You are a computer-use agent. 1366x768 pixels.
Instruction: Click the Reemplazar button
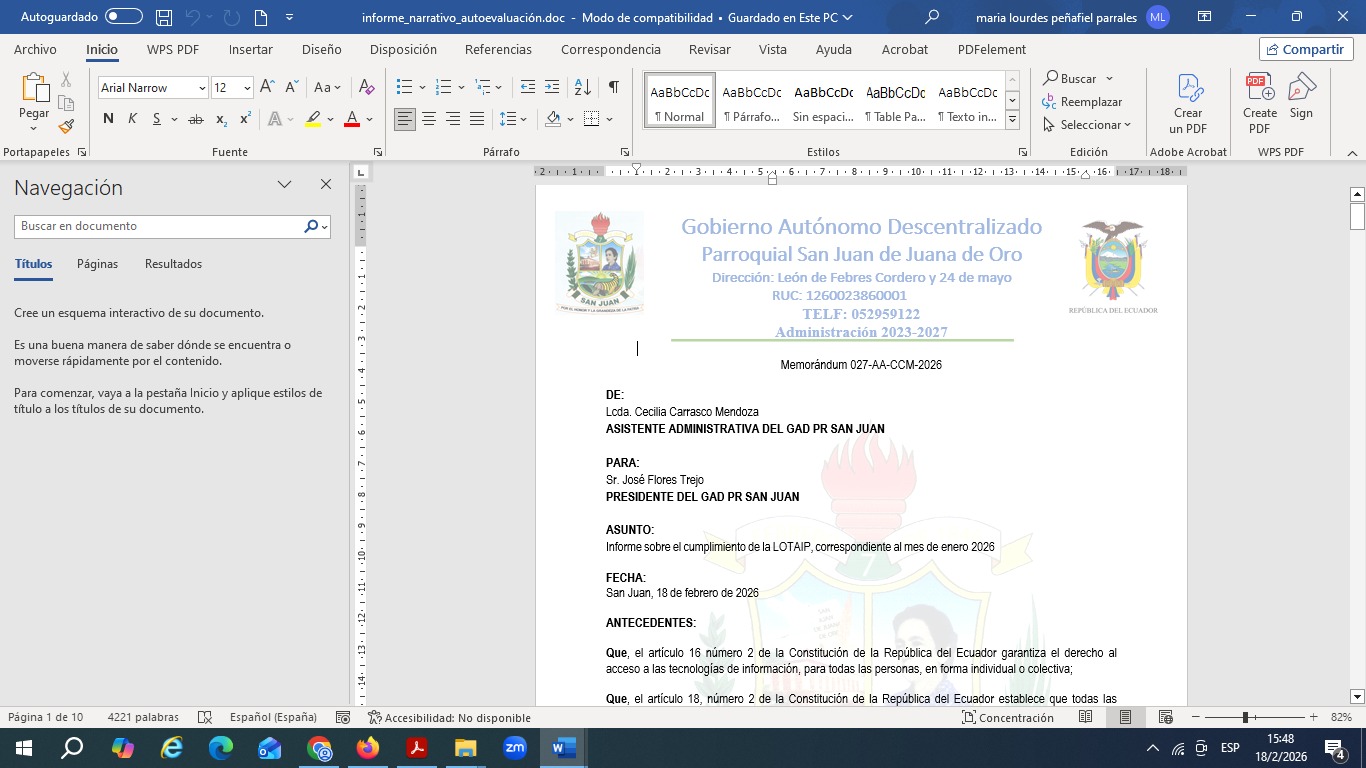(1082, 102)
